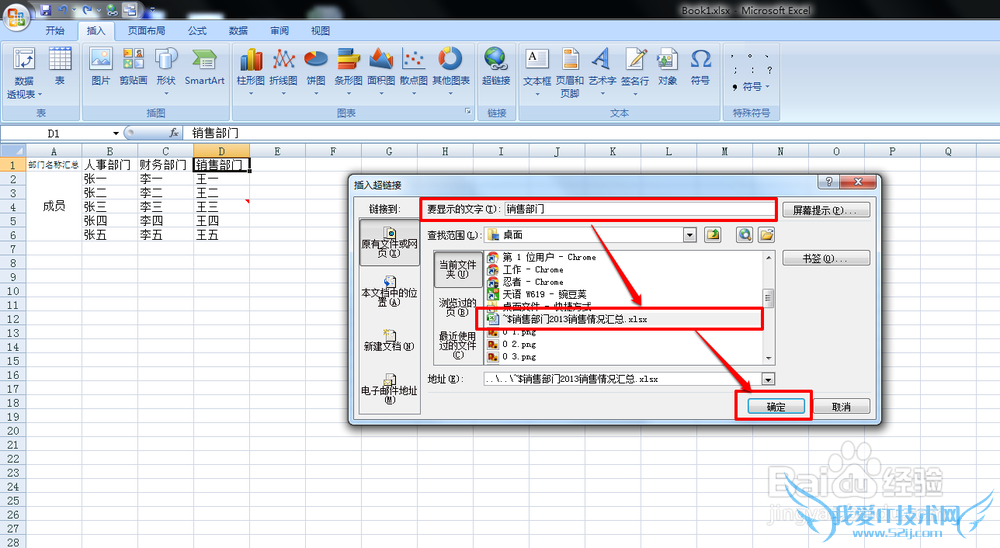Click the 要显示的文字 text field
Screen dimensions: 1000x548
click(x=638, y=210)
